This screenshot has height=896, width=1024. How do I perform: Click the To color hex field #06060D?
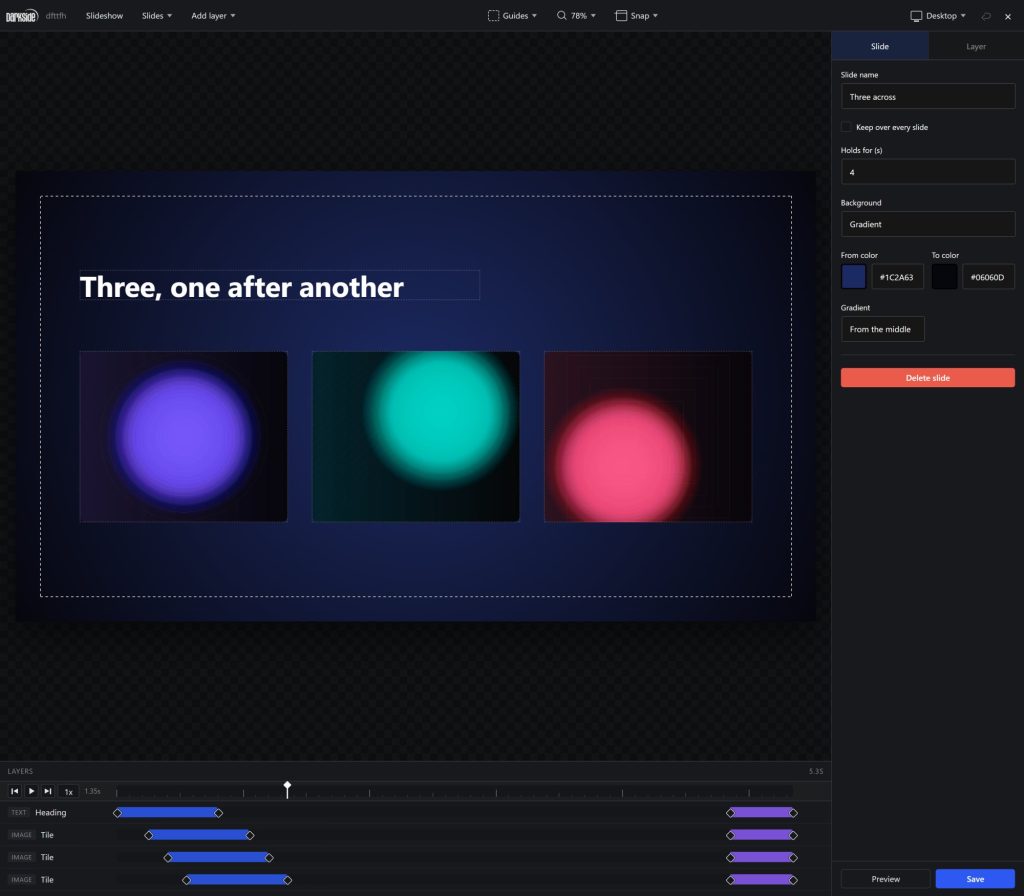click(988, 277)
